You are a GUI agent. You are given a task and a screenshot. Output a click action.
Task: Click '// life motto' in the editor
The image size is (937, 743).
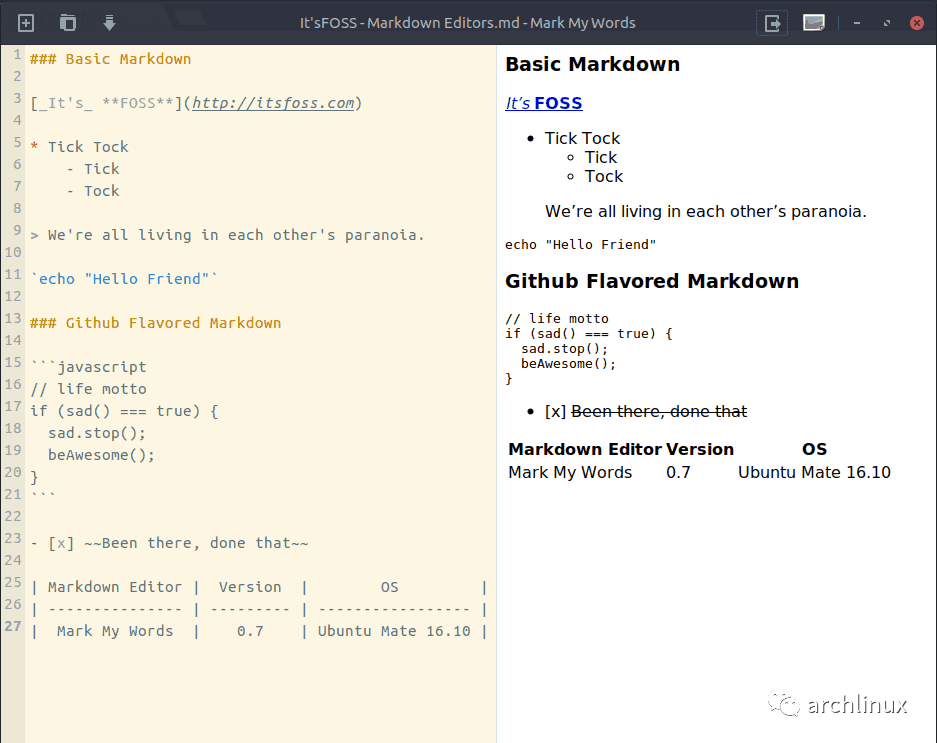[88, 389]
